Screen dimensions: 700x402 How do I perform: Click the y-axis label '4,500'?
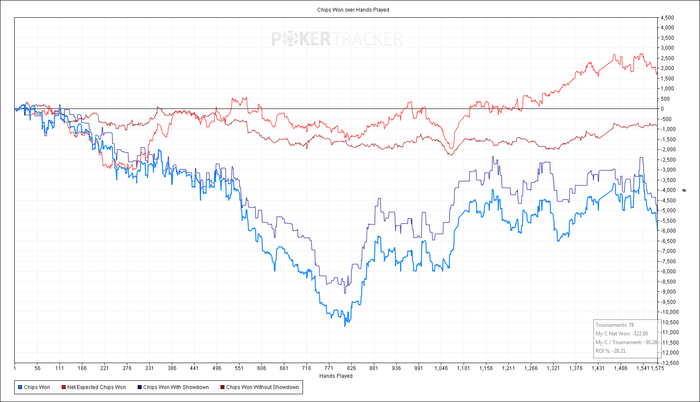pyautogui.click(x=667, y=17)
